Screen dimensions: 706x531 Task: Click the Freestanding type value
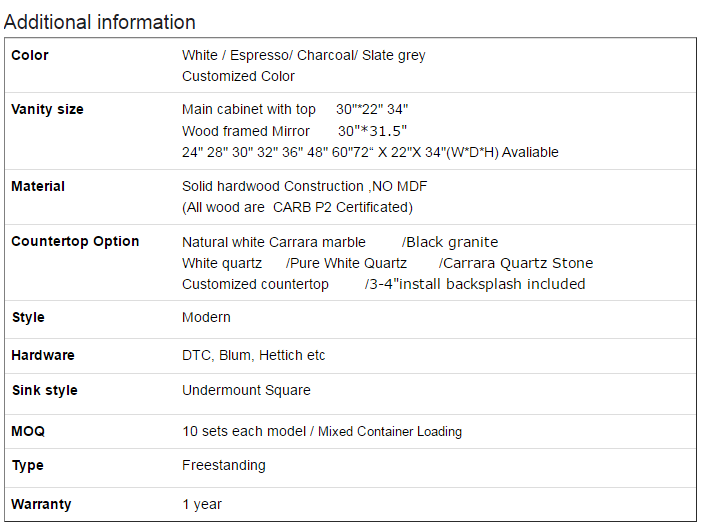tap(224, 465)
